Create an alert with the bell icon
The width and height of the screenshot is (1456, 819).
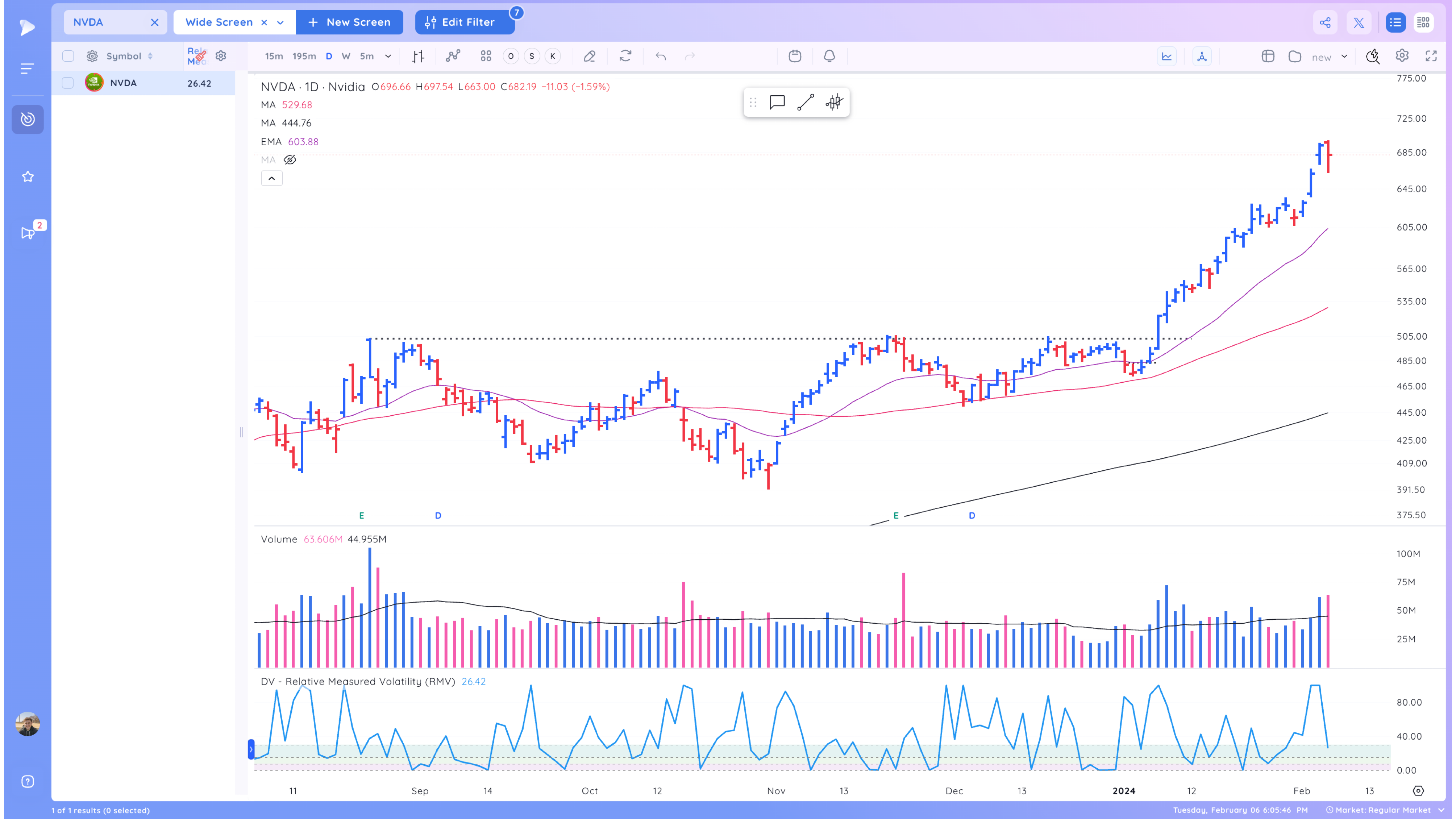click(829, 56)
